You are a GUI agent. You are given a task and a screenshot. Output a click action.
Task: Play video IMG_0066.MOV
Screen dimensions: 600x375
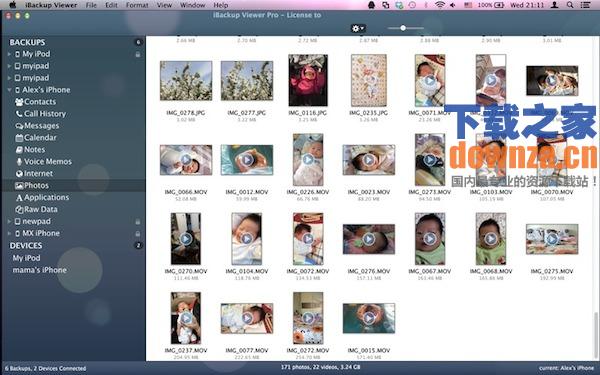[x=186, y=160]
